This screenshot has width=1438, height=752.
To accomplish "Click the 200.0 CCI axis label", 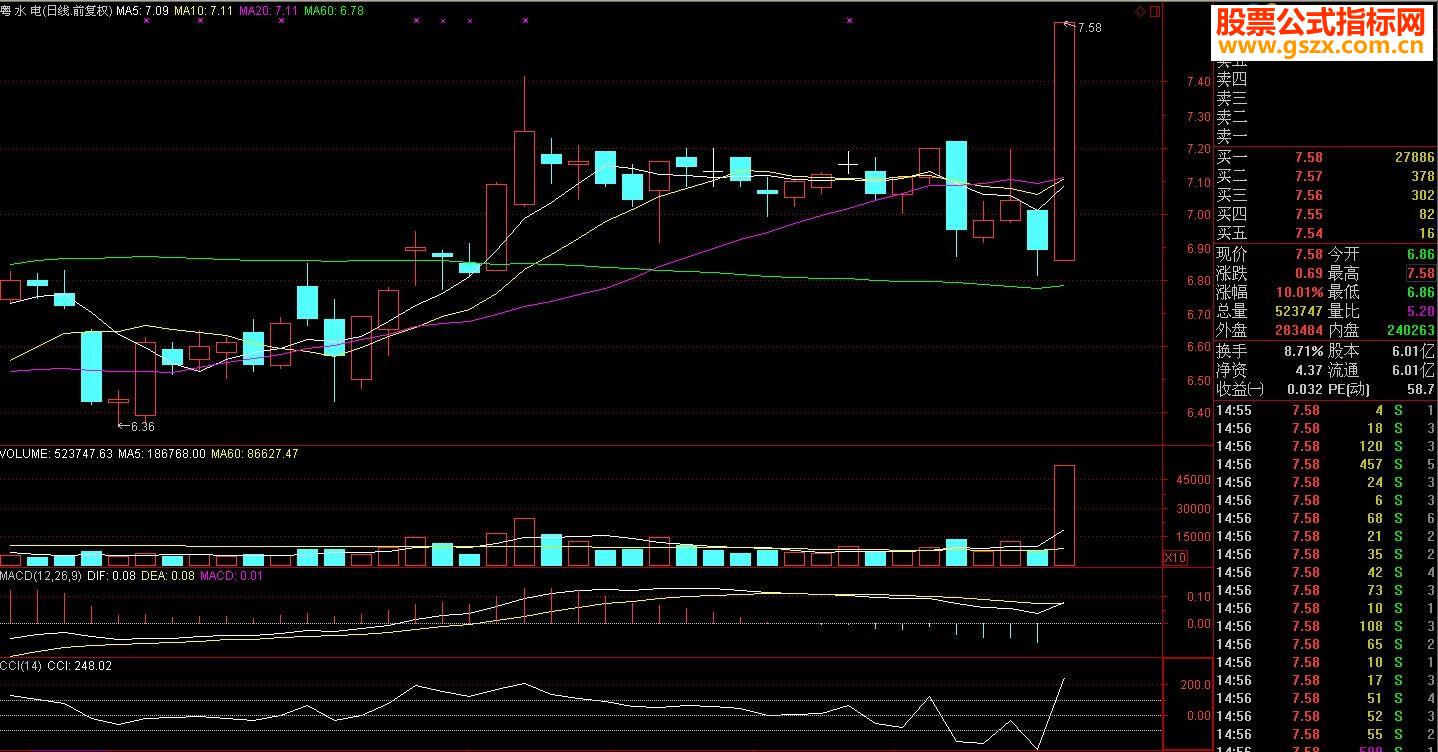I will [1196, 685].
